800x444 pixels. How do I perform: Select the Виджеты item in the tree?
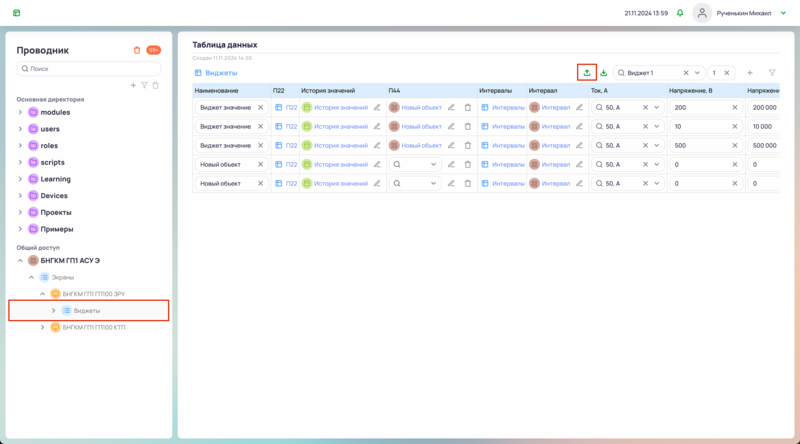87,310
